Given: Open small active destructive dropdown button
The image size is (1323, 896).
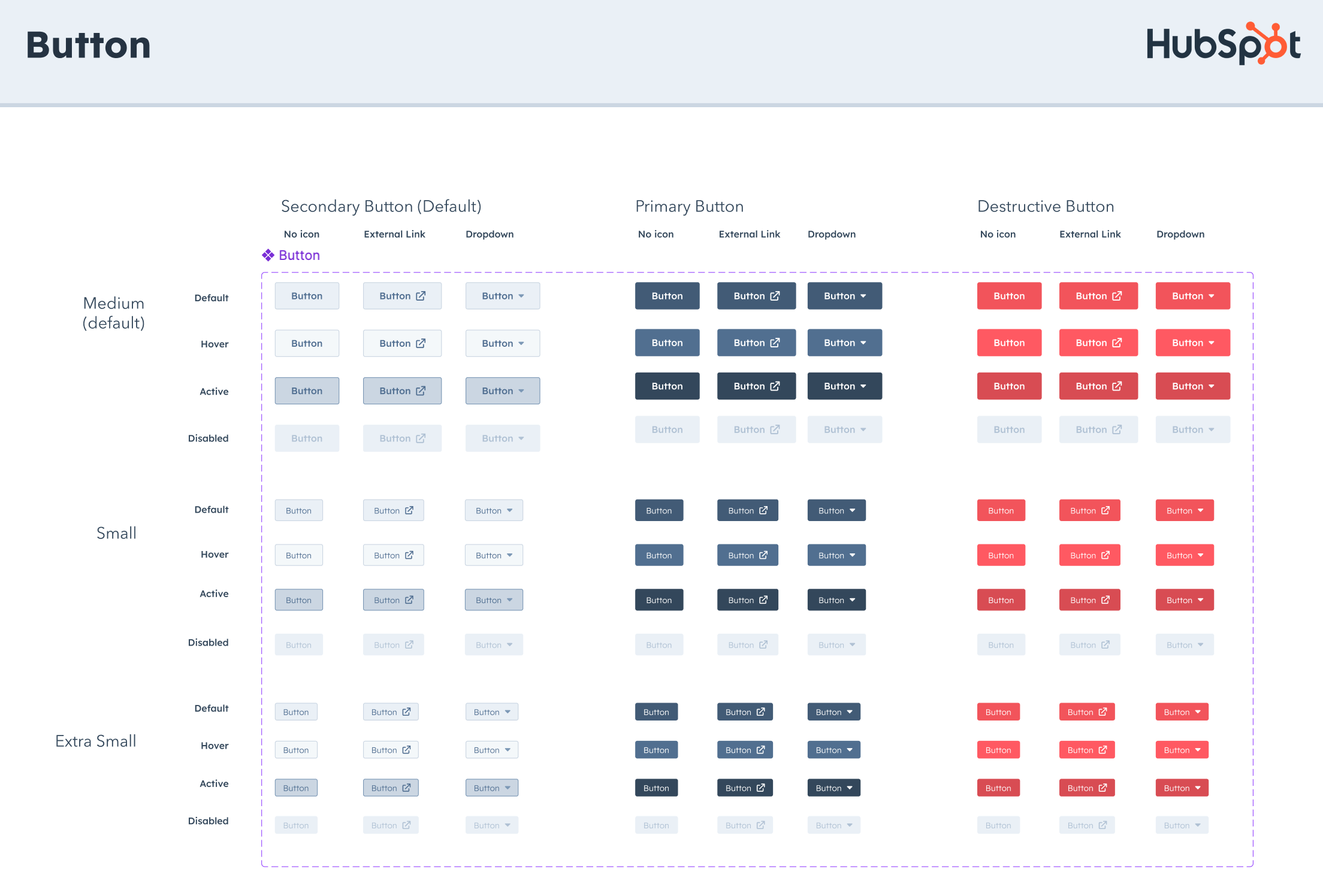Looking at the screenshot, I should [1185, 600].
